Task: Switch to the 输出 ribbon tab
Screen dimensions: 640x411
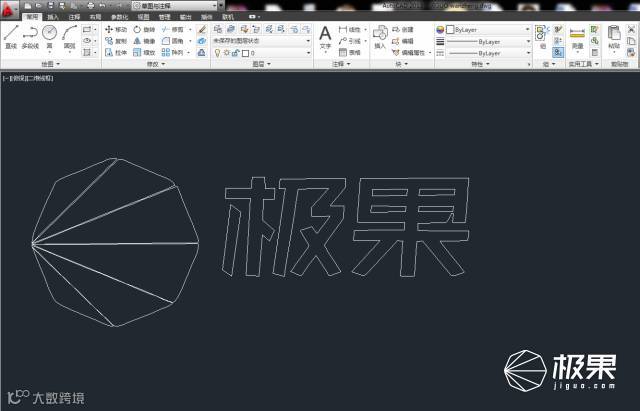Action: (185, 17)
